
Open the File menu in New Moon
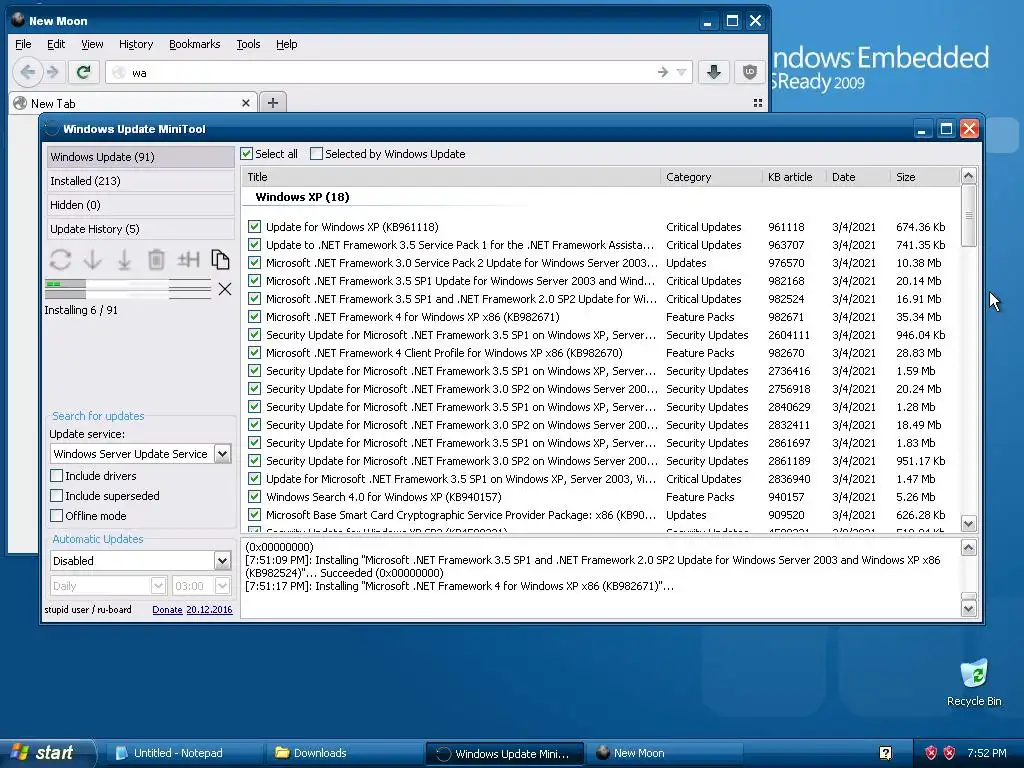(x=23, y=44)
